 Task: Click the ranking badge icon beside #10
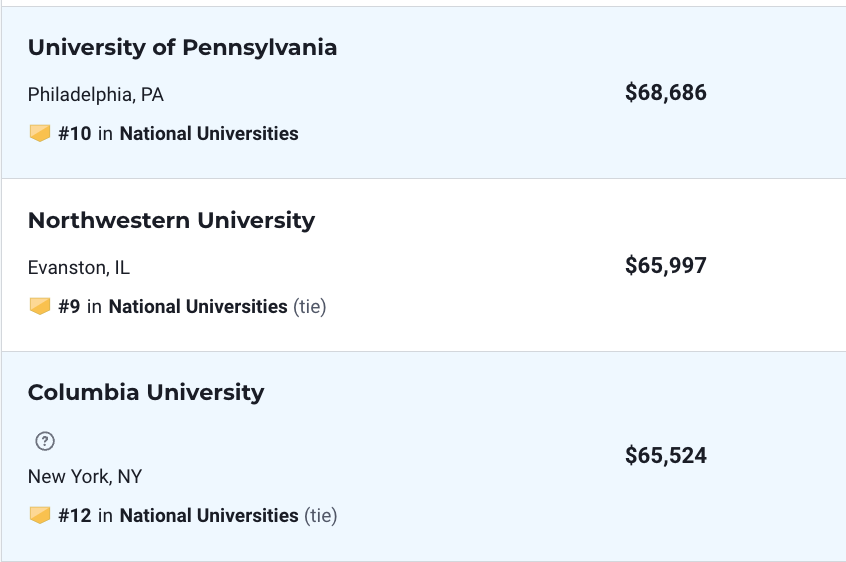[40, 133]
